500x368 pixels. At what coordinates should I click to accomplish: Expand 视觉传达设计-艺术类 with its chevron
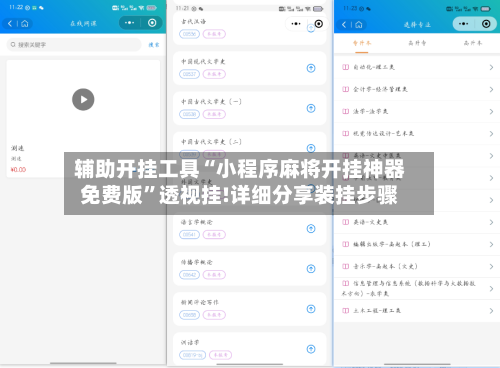(491, 134)
